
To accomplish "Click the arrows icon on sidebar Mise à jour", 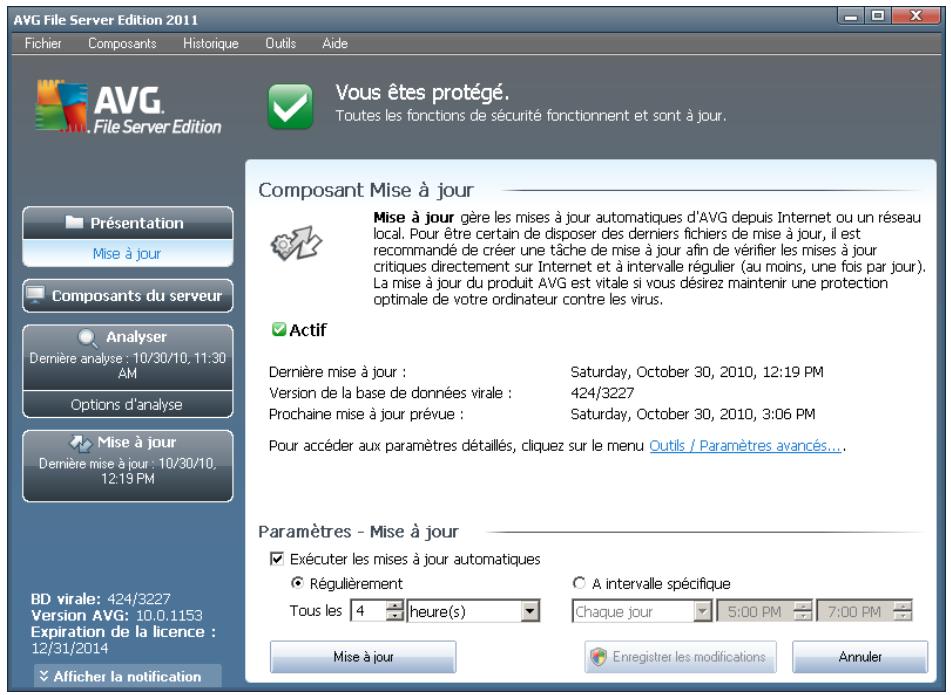I will pyautogui.click(x=81, y=443).
